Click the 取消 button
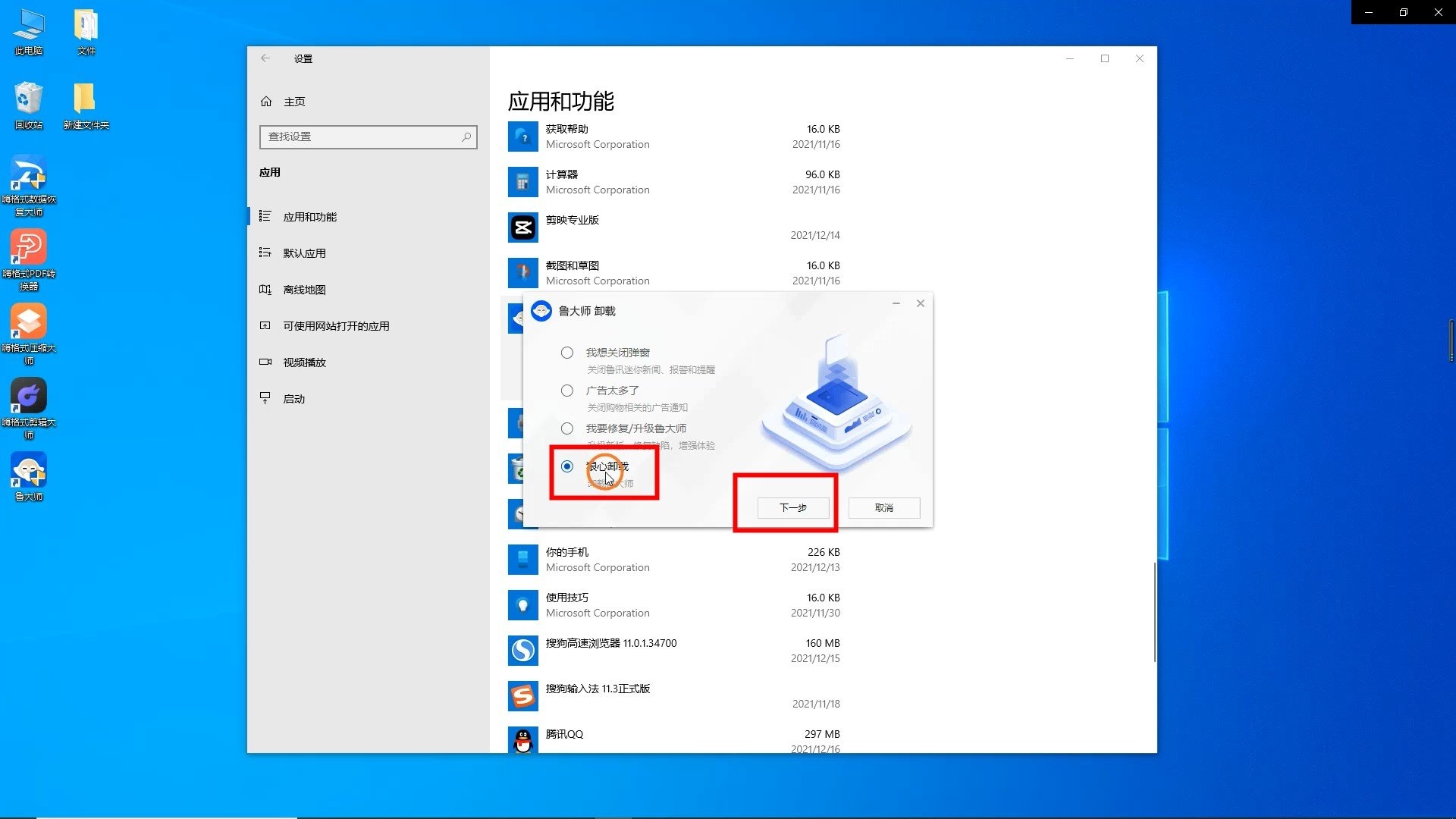 click(884, 507)
